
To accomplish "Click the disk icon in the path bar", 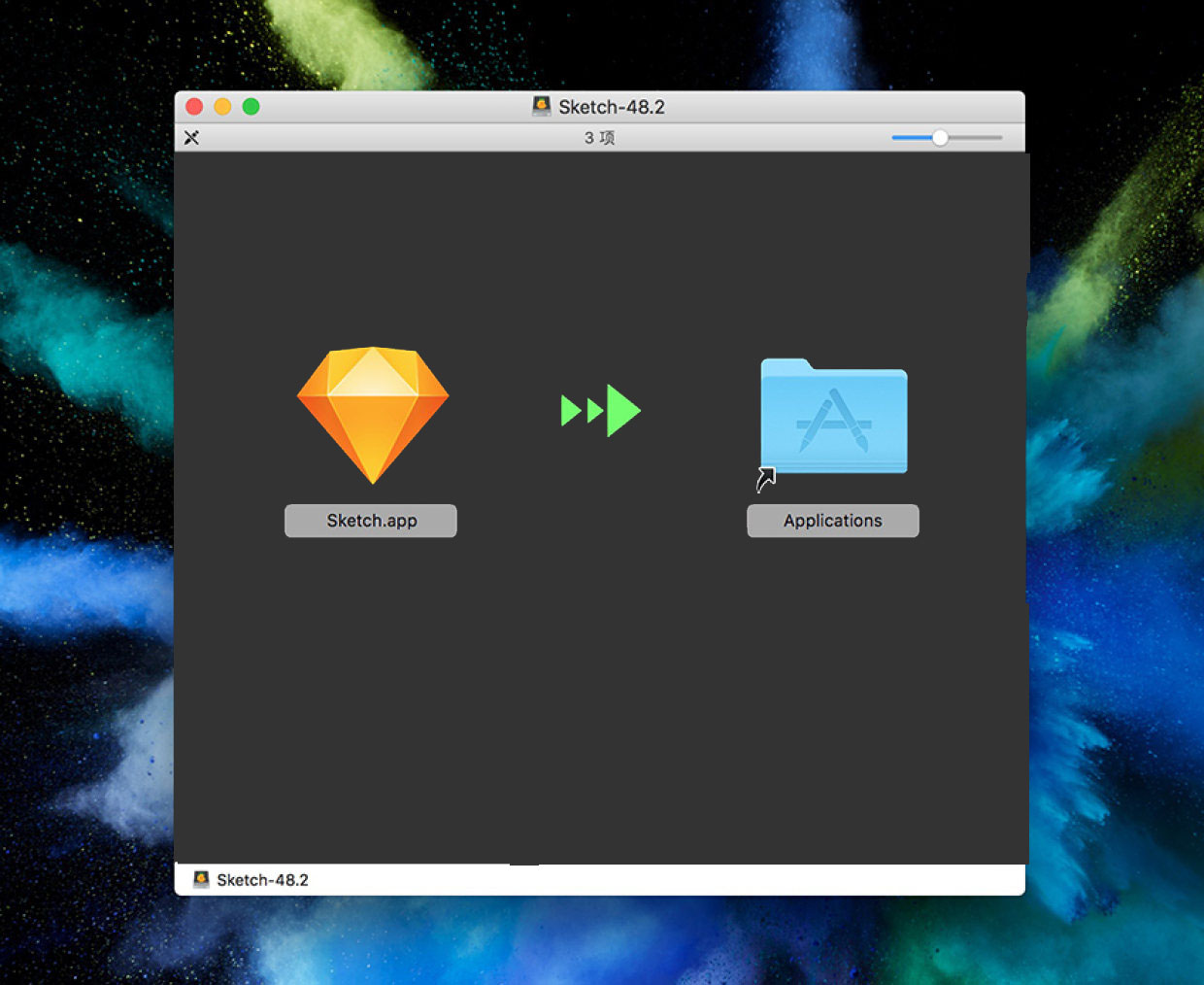I will point(201,880).
